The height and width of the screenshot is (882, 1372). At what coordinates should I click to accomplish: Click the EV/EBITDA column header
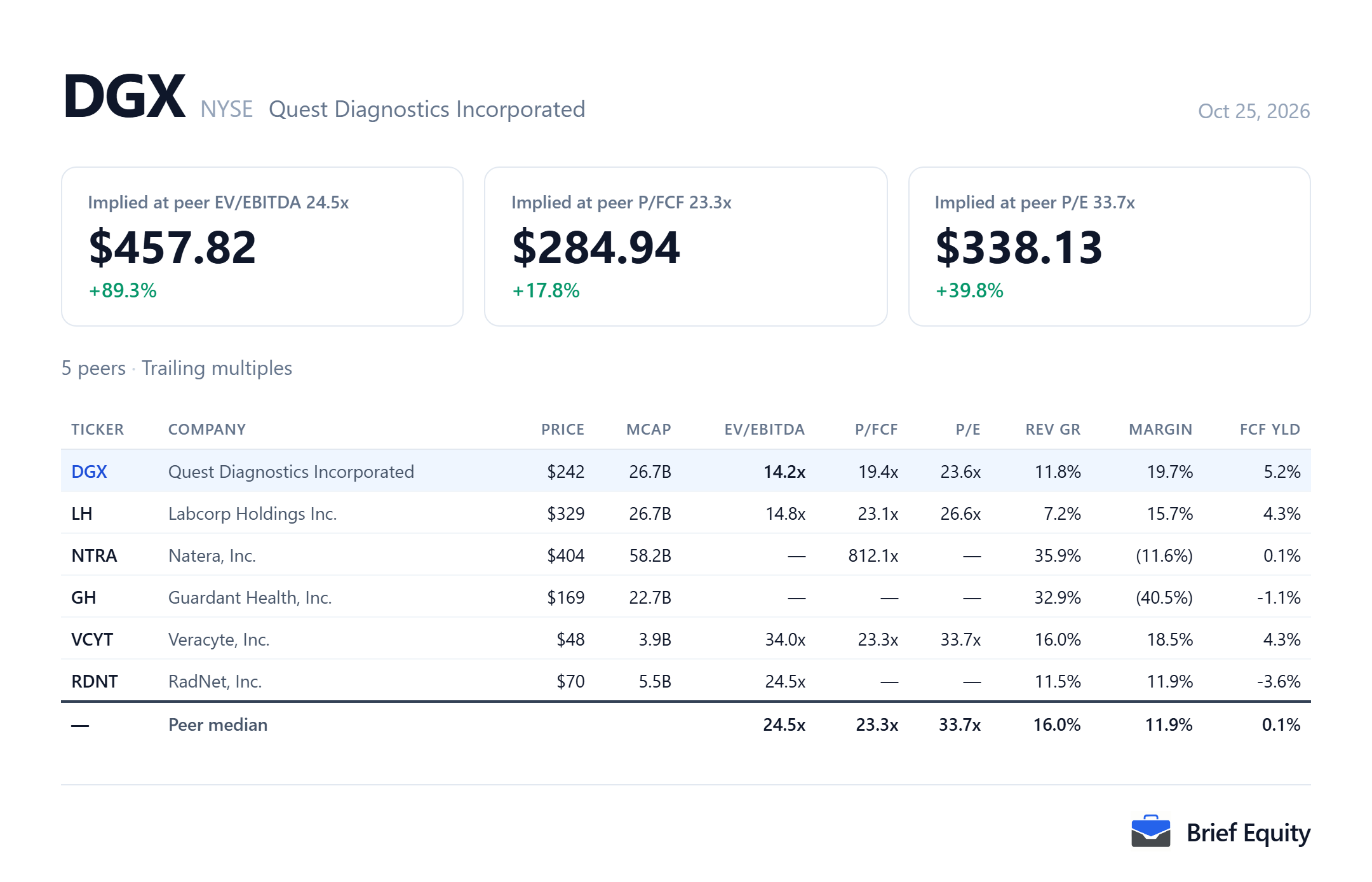point(765,430)
